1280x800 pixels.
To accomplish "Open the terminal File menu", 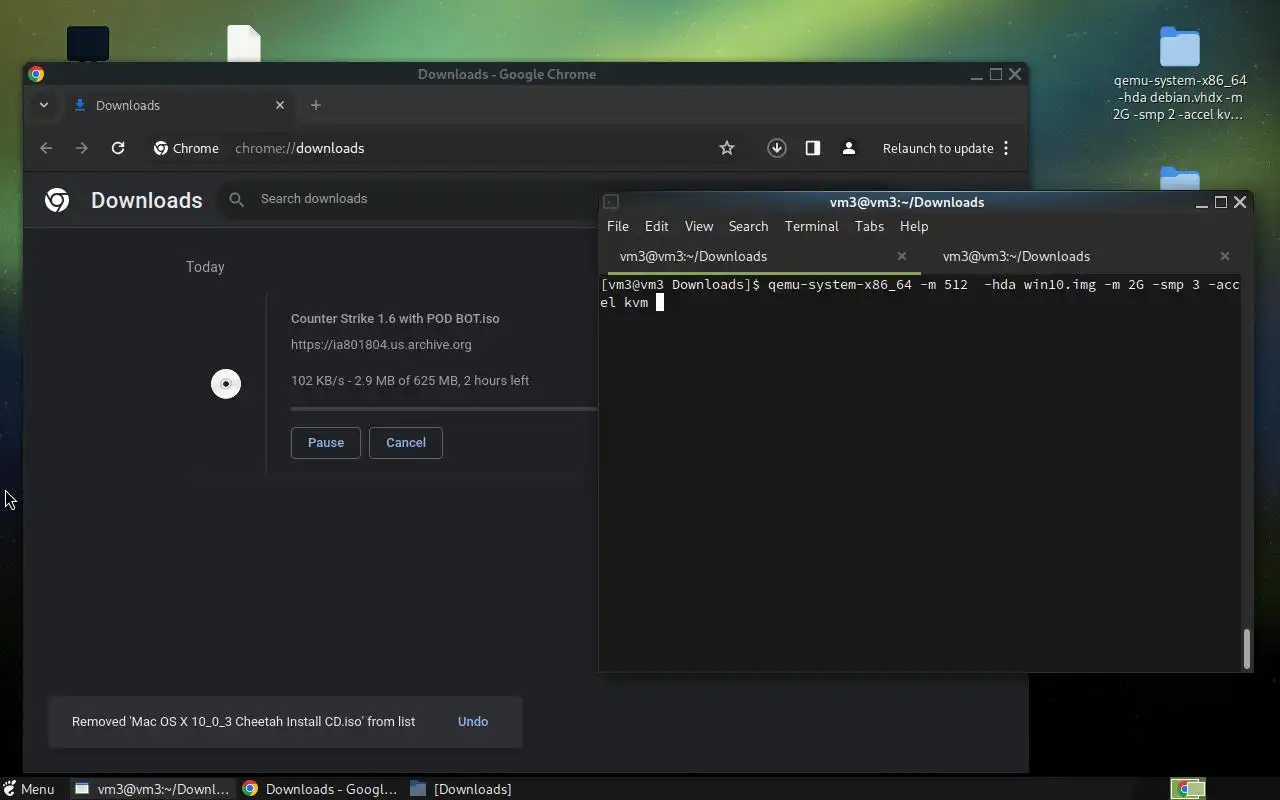I will [x=618, y=226].
